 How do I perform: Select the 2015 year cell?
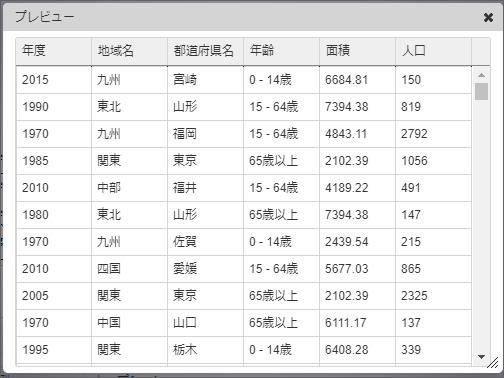(54, 80)
